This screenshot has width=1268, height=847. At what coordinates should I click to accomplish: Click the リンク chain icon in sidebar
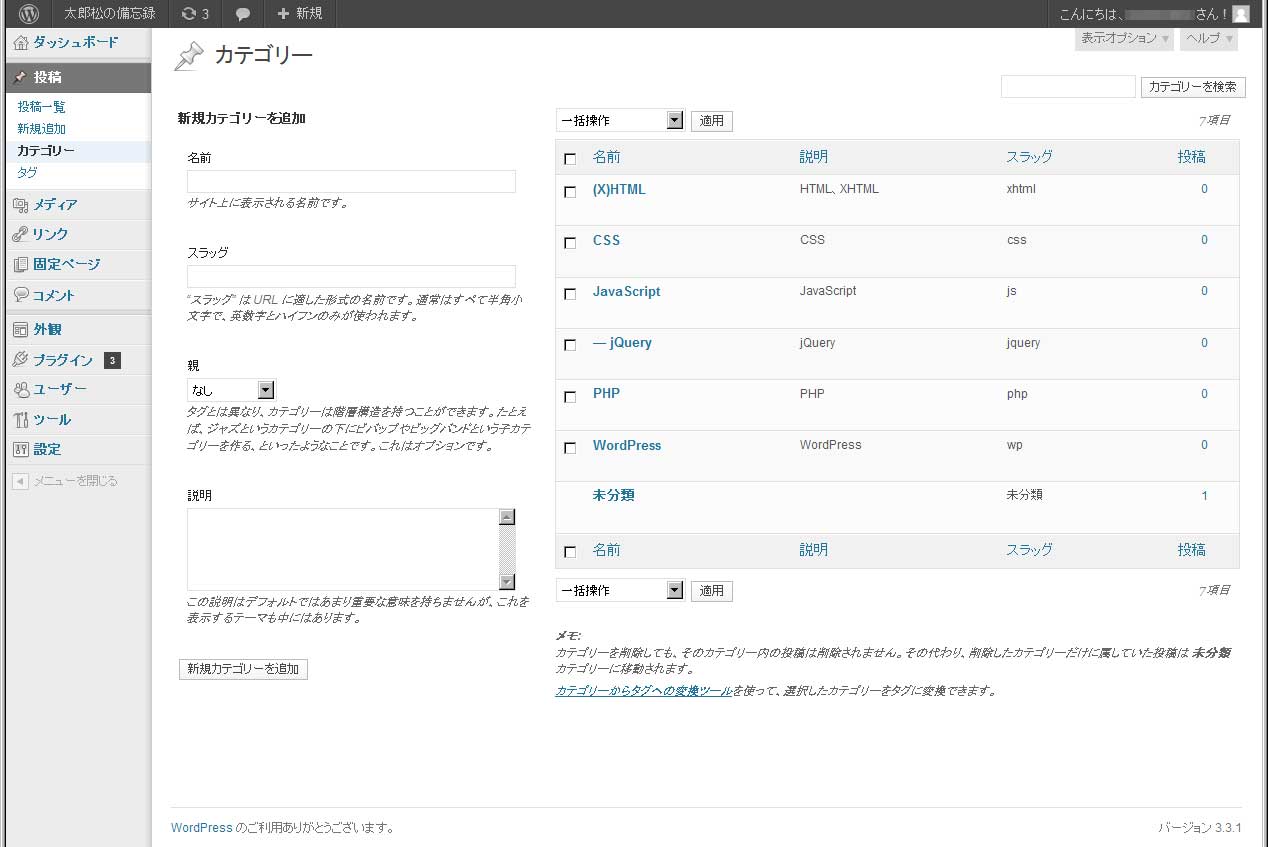21,234
